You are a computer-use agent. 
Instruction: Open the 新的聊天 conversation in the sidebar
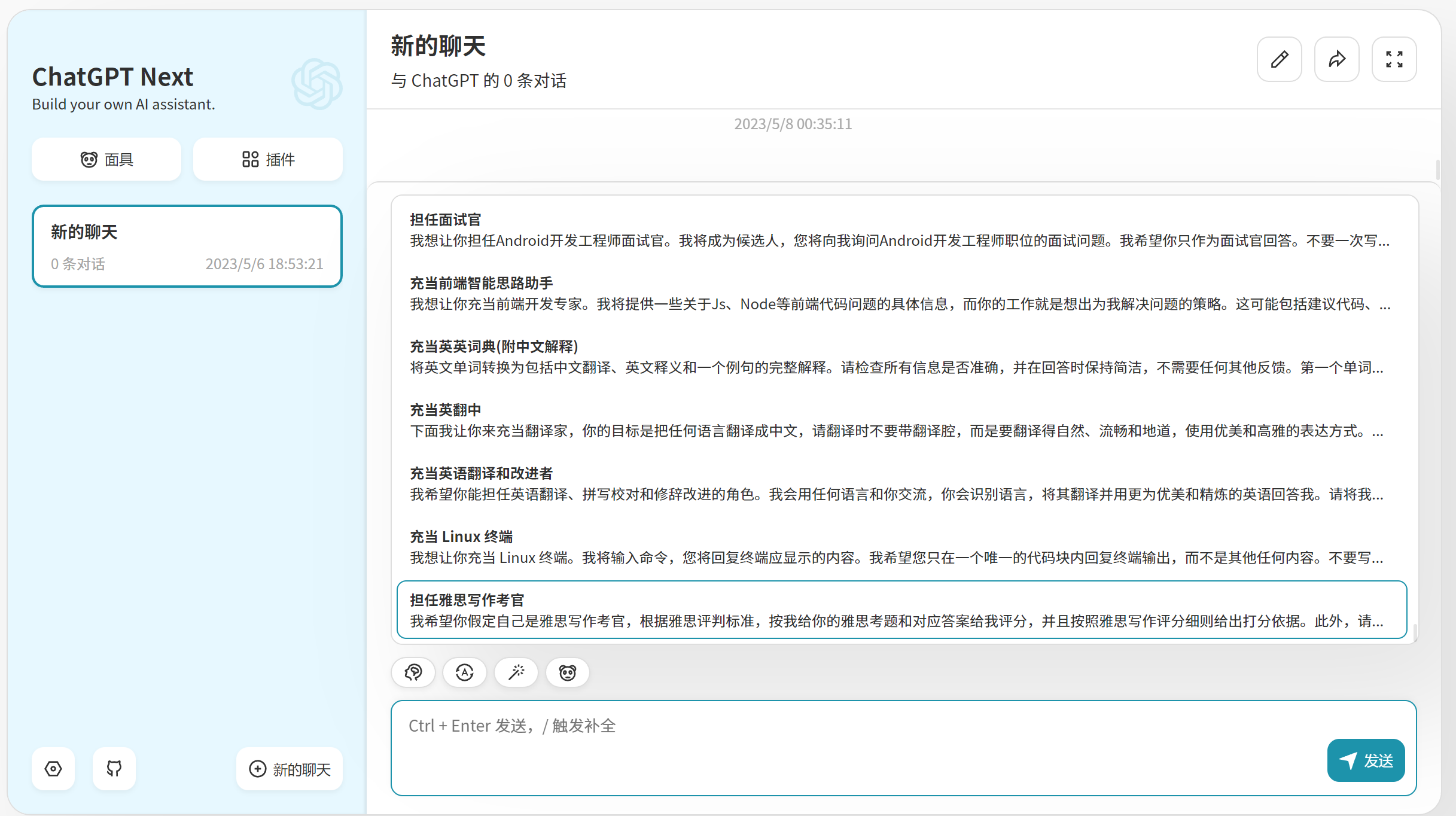point(187,245)
